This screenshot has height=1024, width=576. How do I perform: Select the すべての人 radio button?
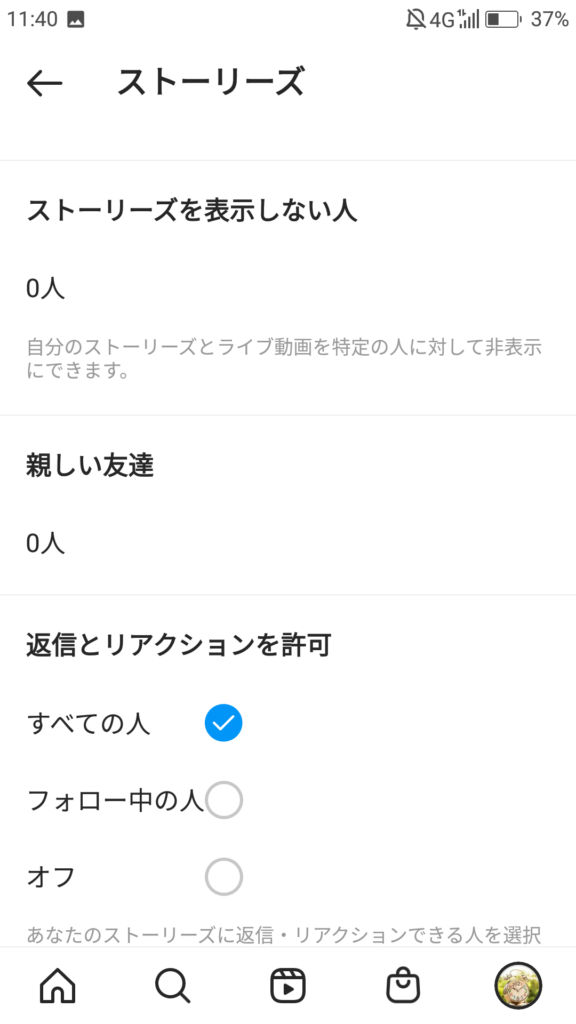[x=223, y=723]
